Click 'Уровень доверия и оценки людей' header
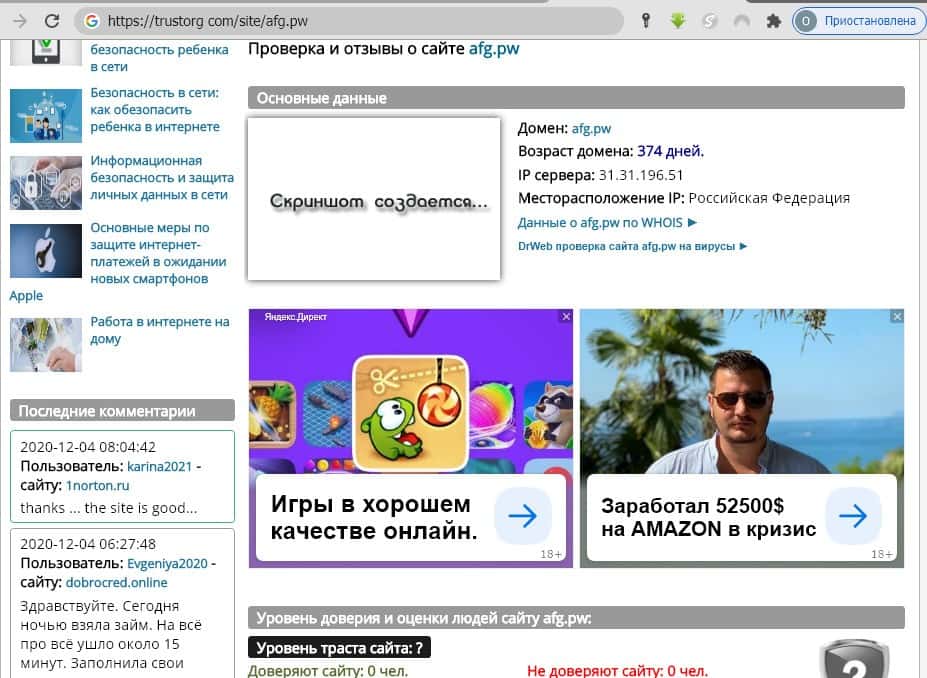This screenshot has width=927, height=678. (x=576, y=618)
